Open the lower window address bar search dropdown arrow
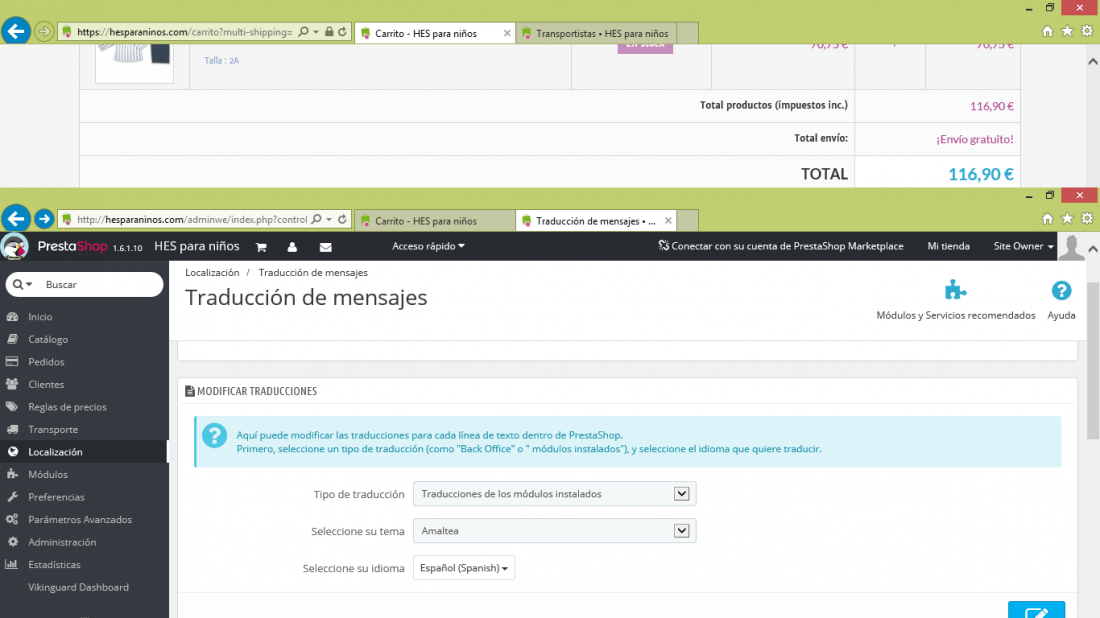The height and width of the screenshot is (618, 1100). pos(328,220)
